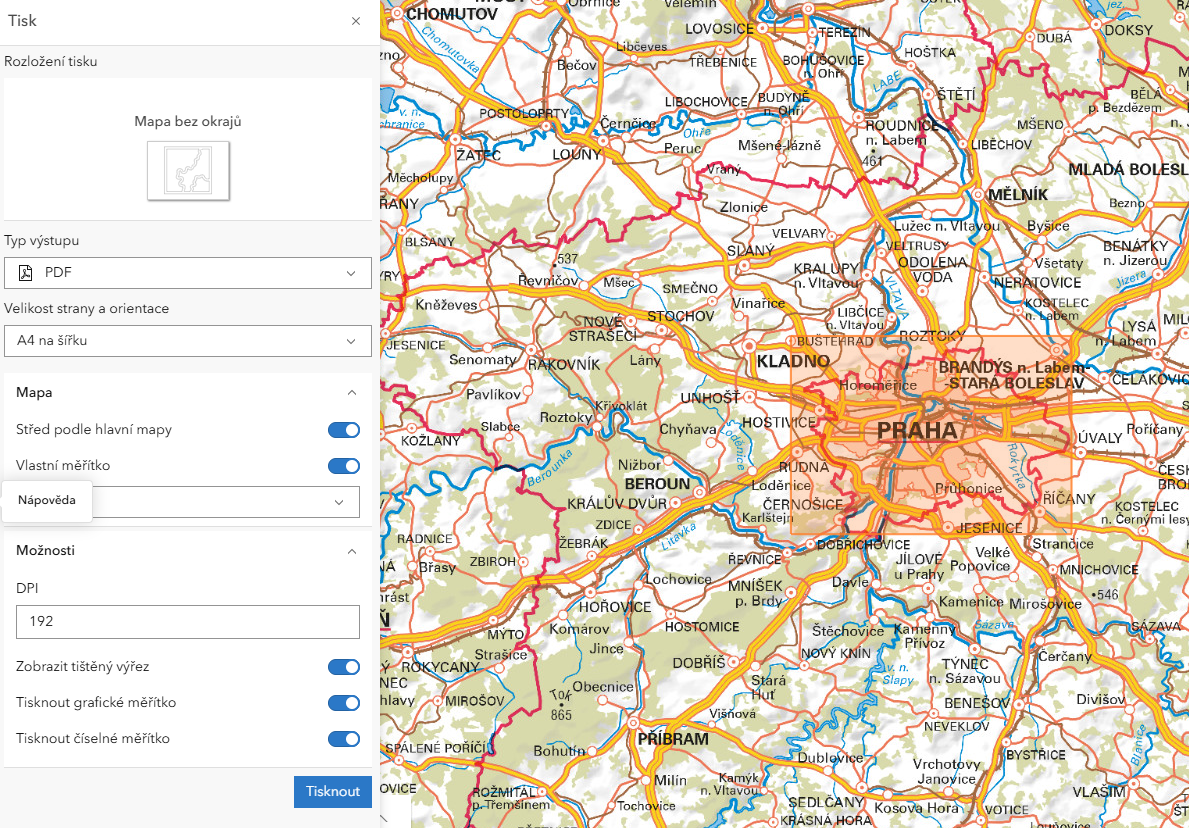Click the PDF file icon in output type
The image size is (1189, 828).
click(x=26, y=273)
